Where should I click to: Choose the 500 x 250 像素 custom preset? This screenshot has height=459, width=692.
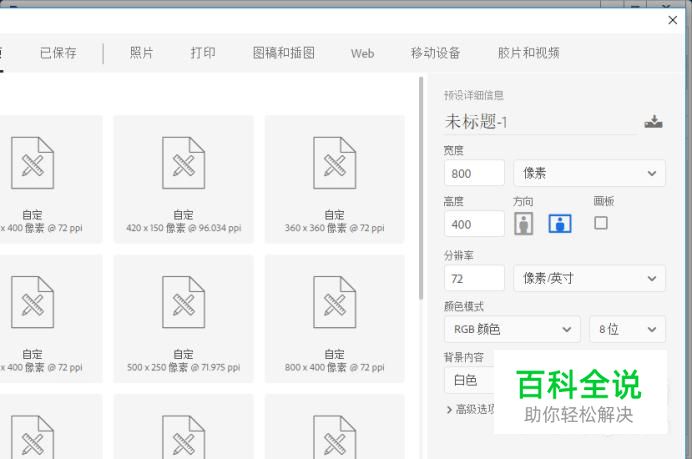click(x=184, y=318)
